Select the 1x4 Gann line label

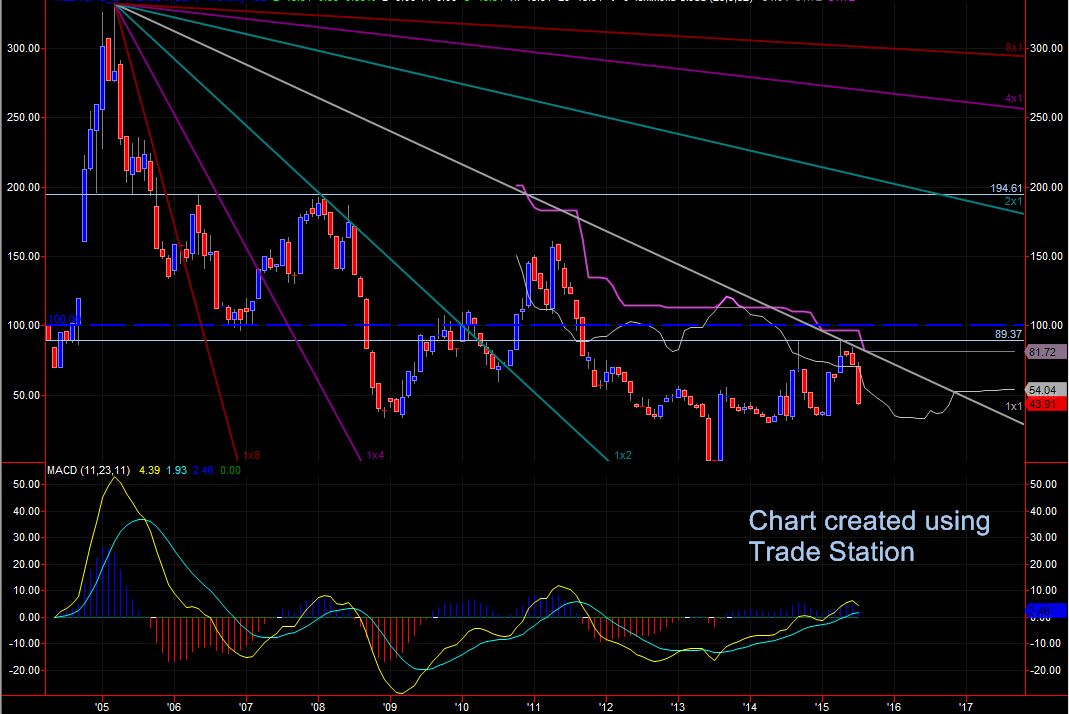pyautogui.click(x=375, y=455)
